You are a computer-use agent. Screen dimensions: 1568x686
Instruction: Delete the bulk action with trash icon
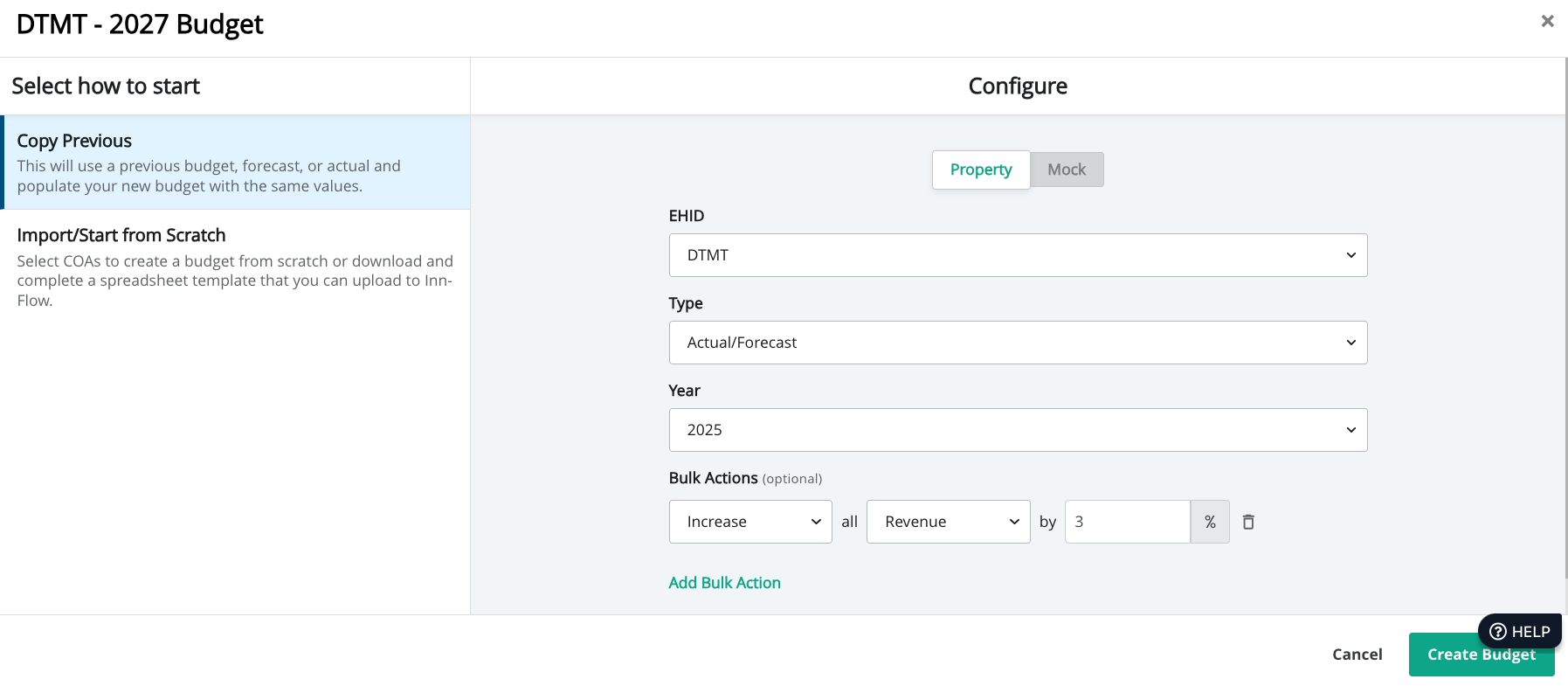click(1248, 522)
